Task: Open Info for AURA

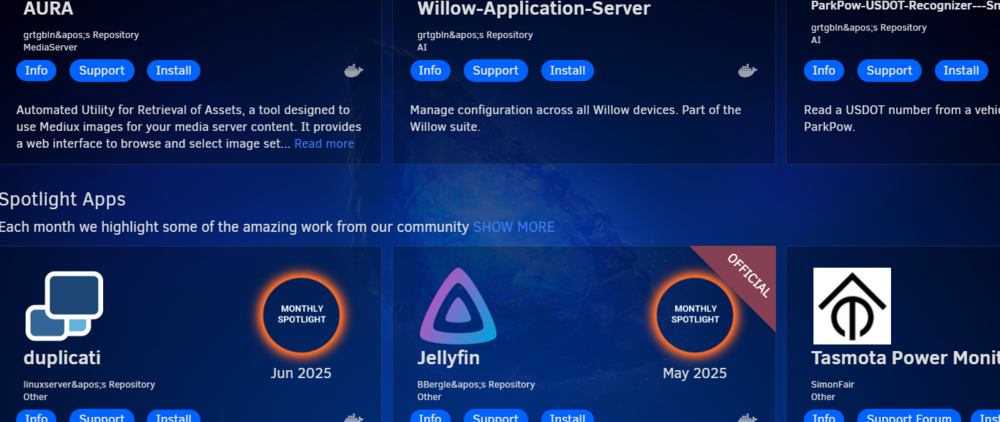Action: (x=36, y=71)
